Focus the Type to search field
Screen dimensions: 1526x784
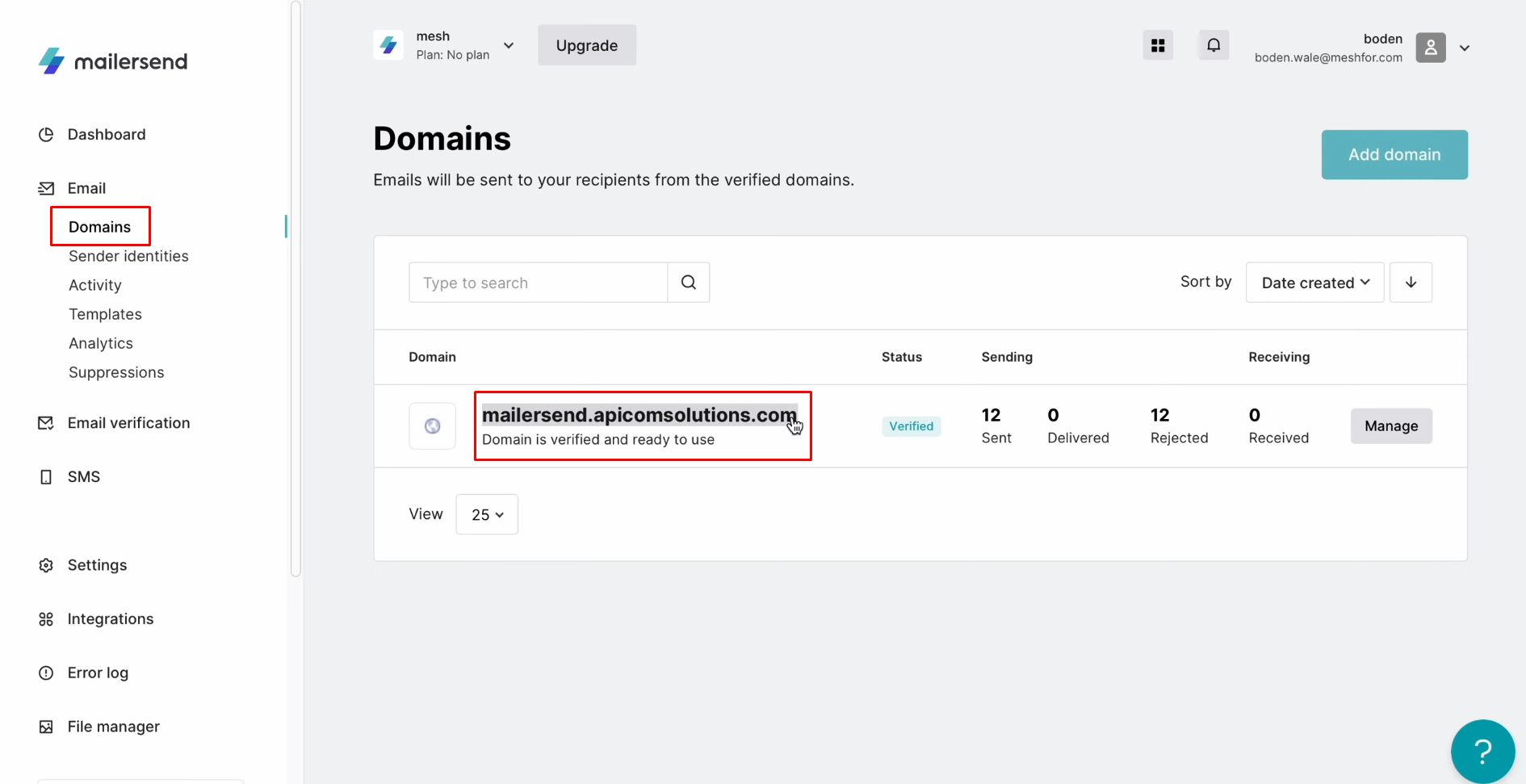[x=538, y=283]
